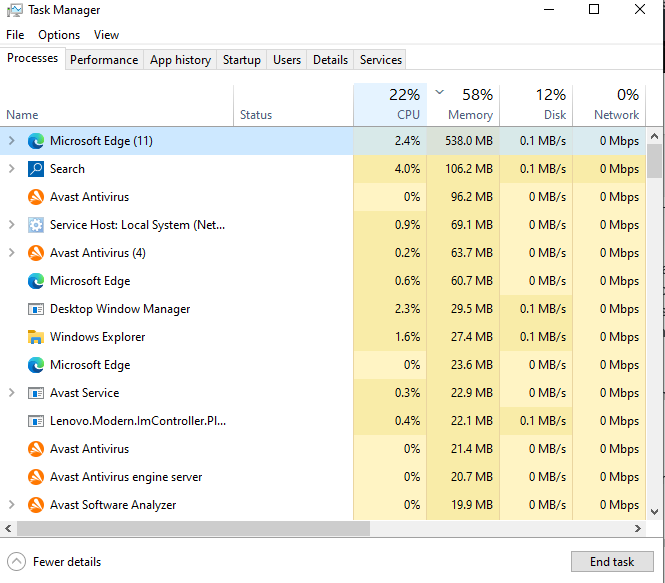This screenshot has height=583, width=665.
Task: Open the Startup tab
Action: click(241, 60)
